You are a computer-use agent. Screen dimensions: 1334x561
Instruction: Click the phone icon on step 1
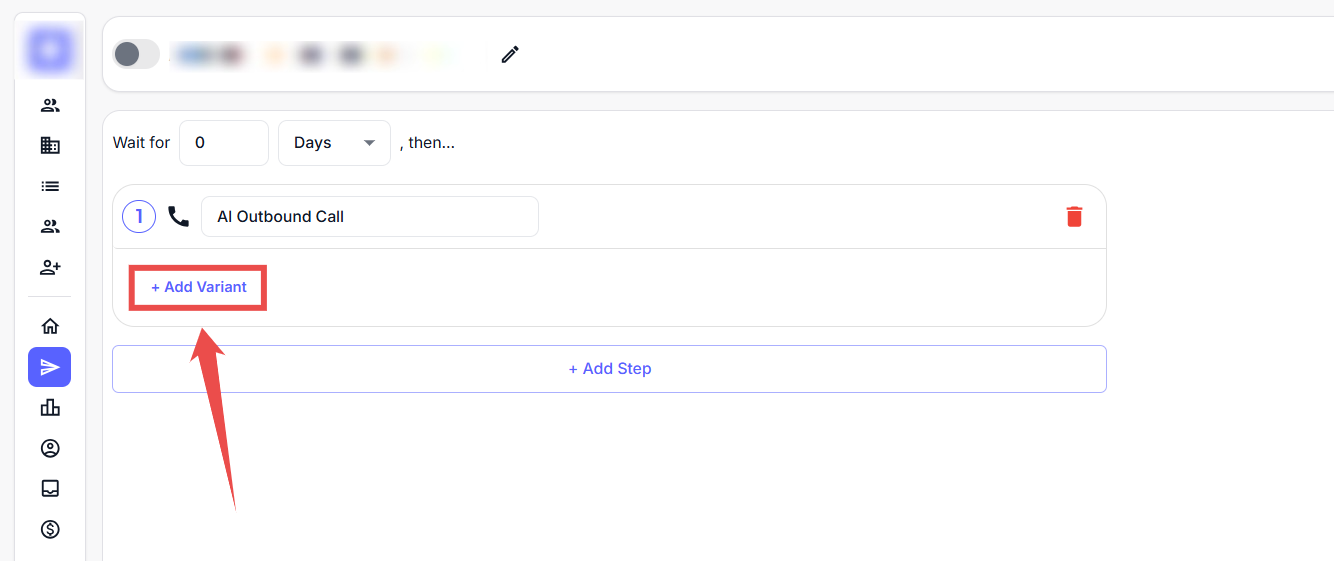click(x=178, y=216)
